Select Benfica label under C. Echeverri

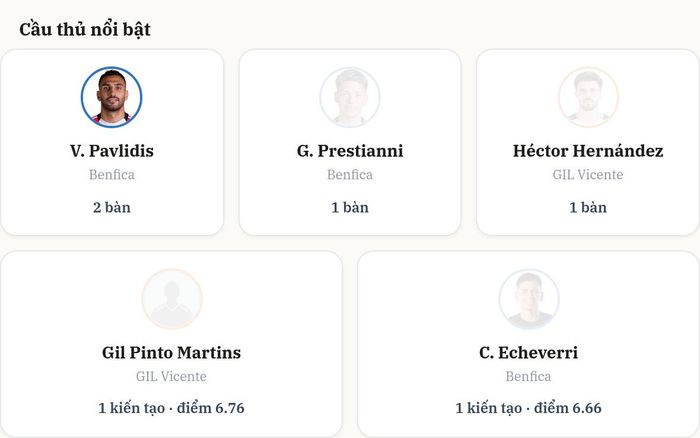pos(529,376)
